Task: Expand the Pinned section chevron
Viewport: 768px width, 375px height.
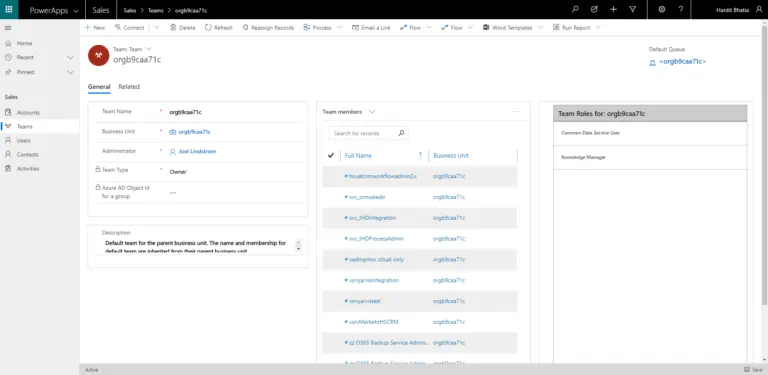Action: (x=70, y=72)
